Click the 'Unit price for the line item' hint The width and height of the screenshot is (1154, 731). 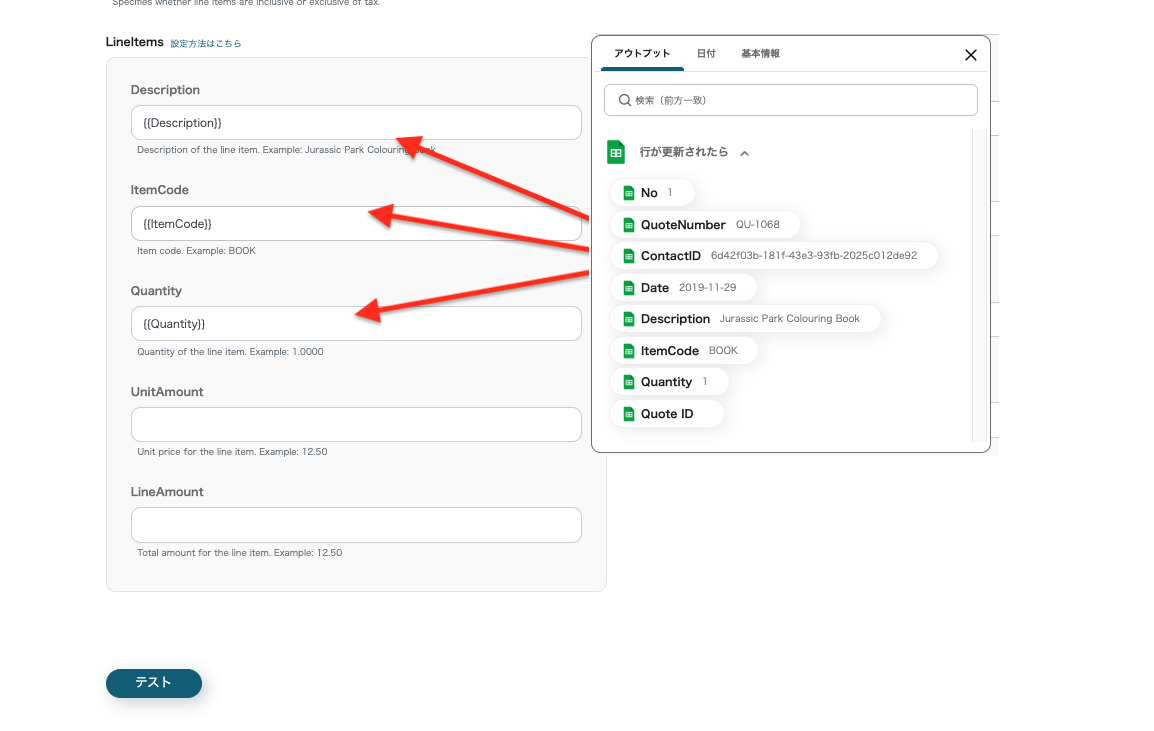[232, 452]
